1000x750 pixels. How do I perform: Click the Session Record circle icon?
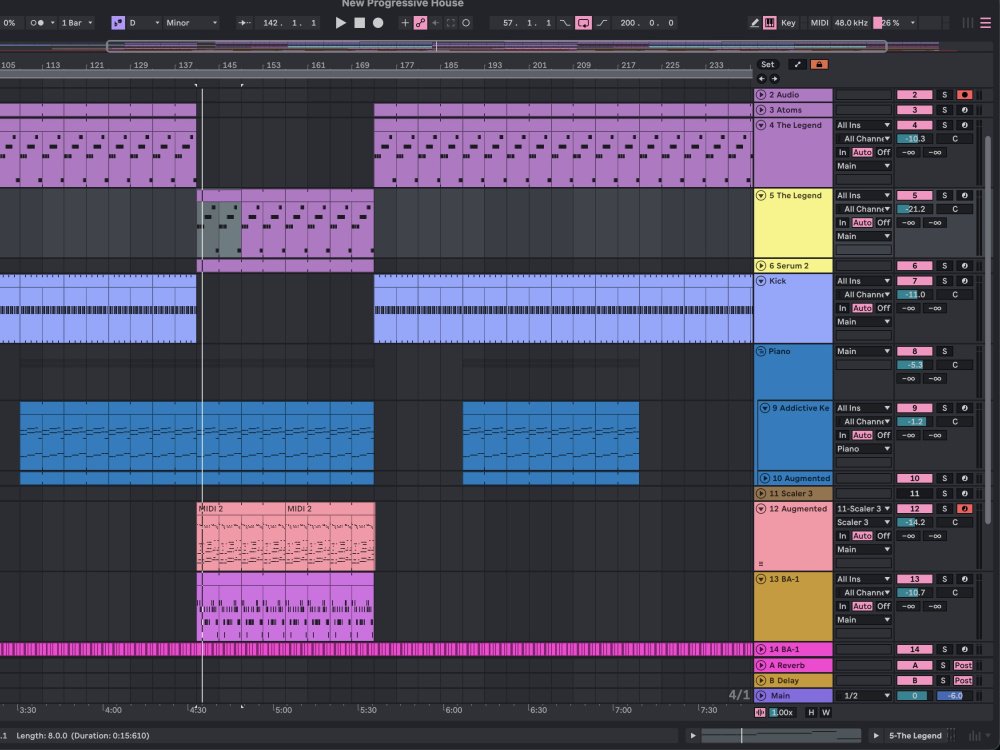pos(466,23)
